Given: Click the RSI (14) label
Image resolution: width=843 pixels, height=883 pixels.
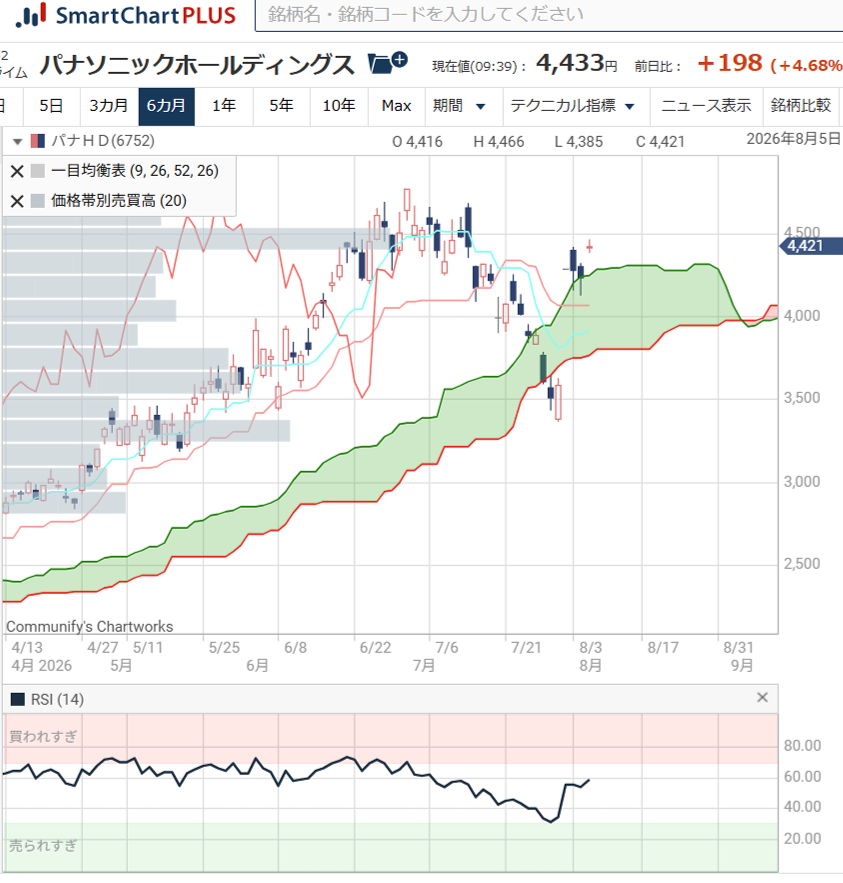Looking at the screenshot, I should click(57, 699).
